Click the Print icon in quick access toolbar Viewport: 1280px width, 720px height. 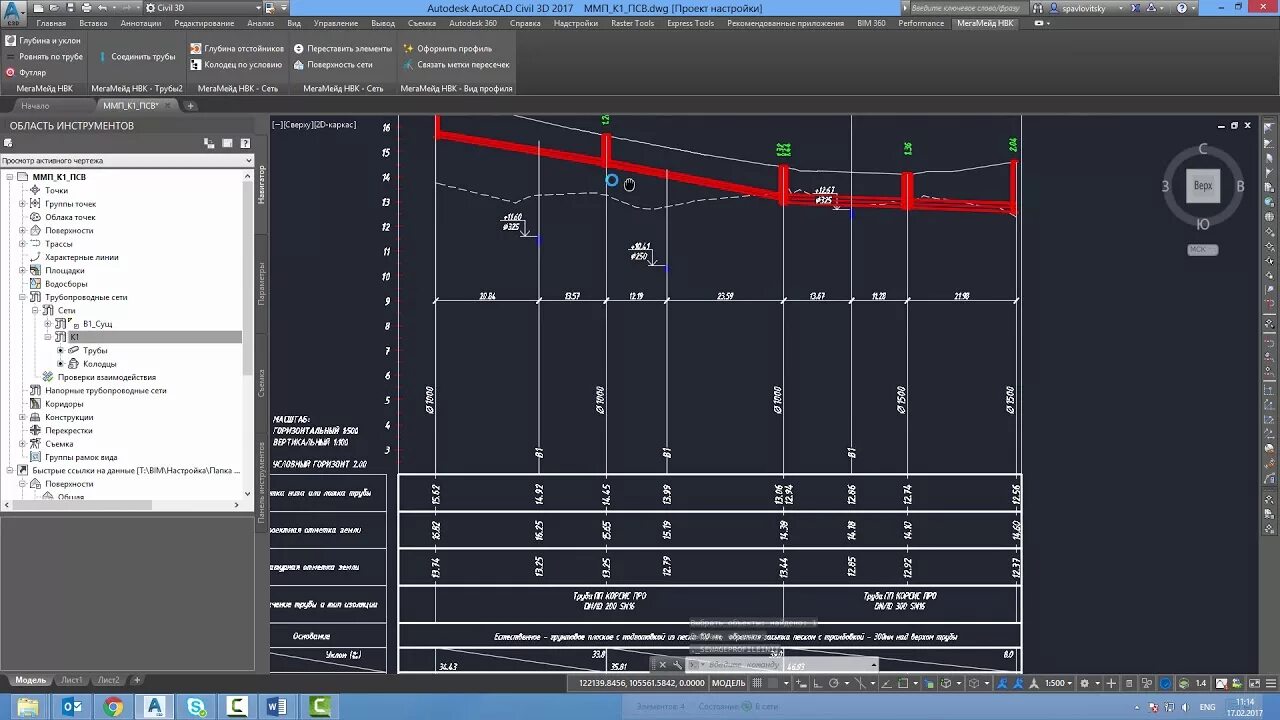click(87, 8)
